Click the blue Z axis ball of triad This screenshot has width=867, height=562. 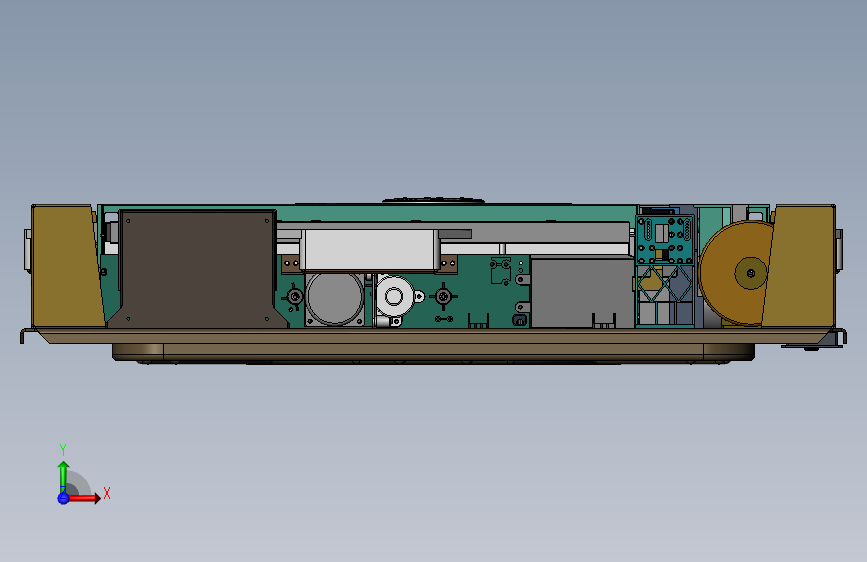point(63,498)
